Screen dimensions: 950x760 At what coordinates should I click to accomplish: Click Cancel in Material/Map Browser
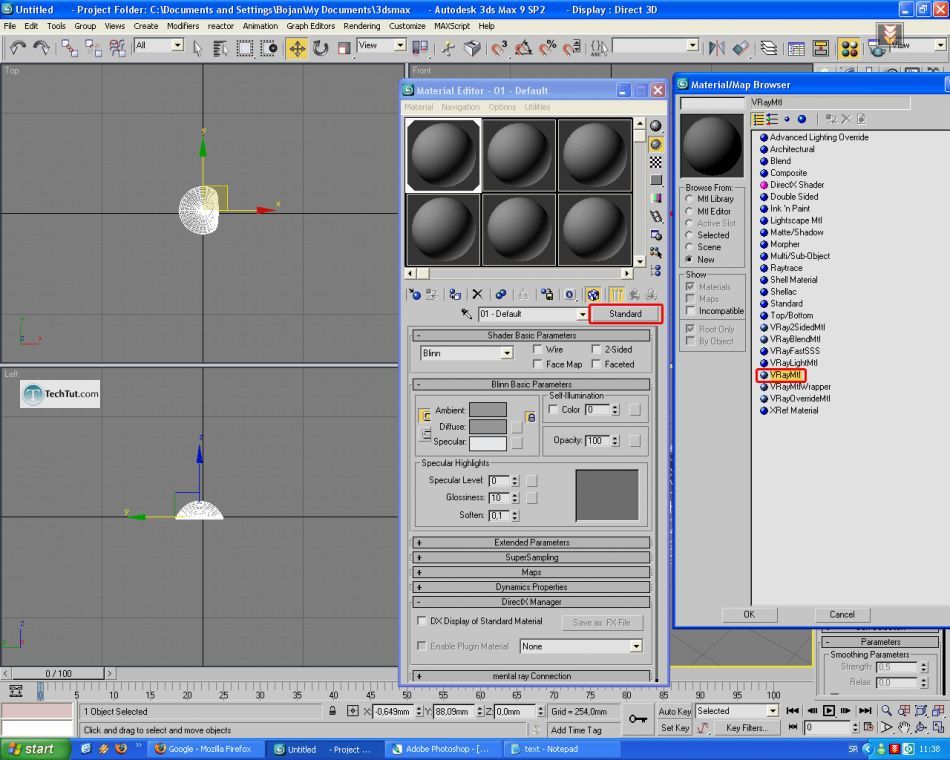click(x=842, y=615)
